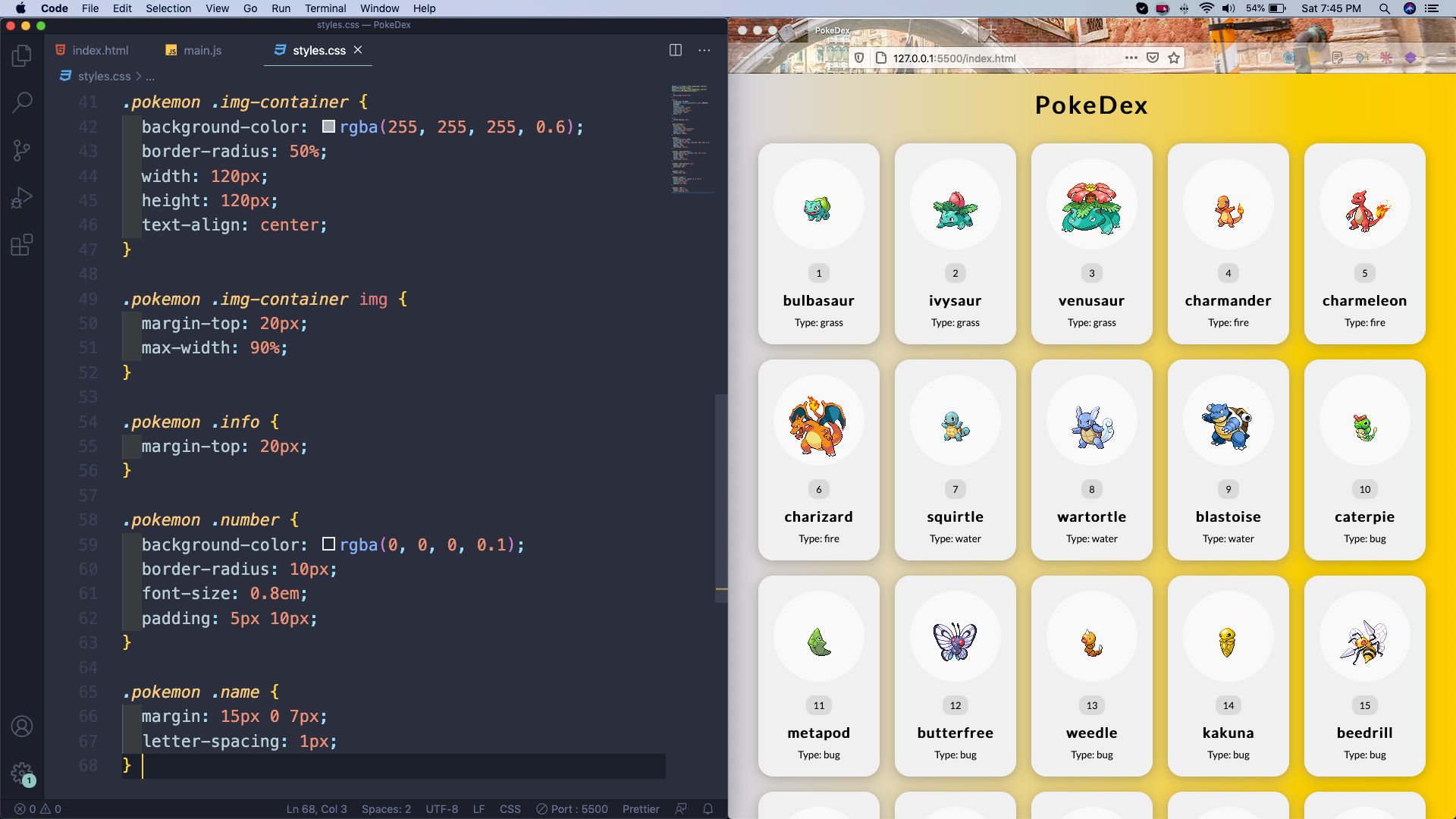Open the Wi-Fi menu
This screenshot has height=819, width=1456.
(x=1207, y=8)
